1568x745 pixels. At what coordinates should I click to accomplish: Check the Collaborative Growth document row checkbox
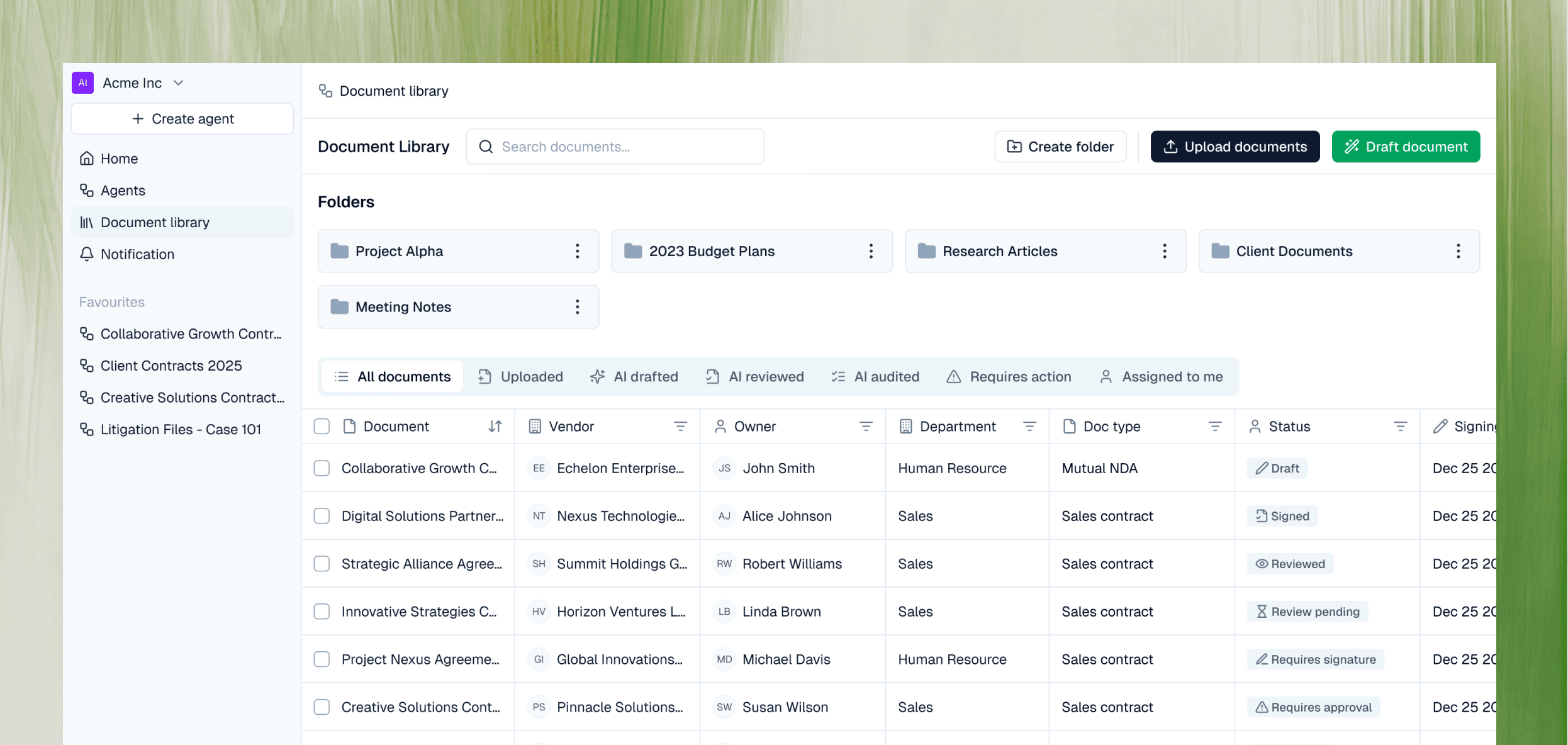[322, 468]
